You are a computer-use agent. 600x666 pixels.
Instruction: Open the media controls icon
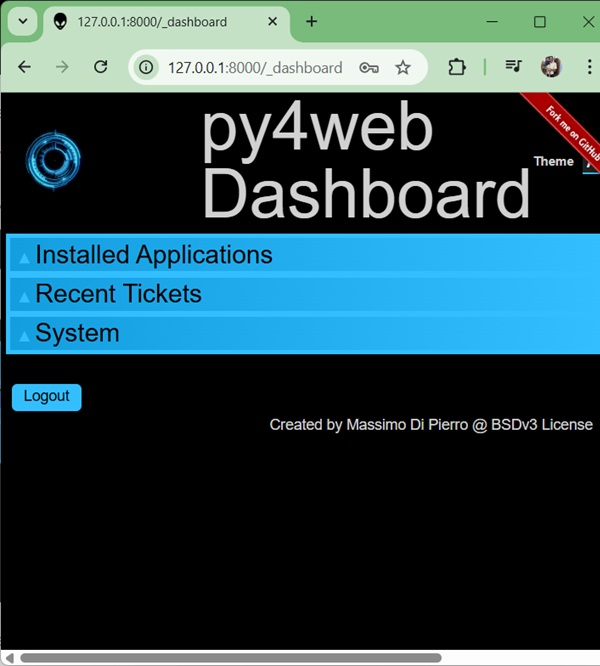[x=513, y=66]
